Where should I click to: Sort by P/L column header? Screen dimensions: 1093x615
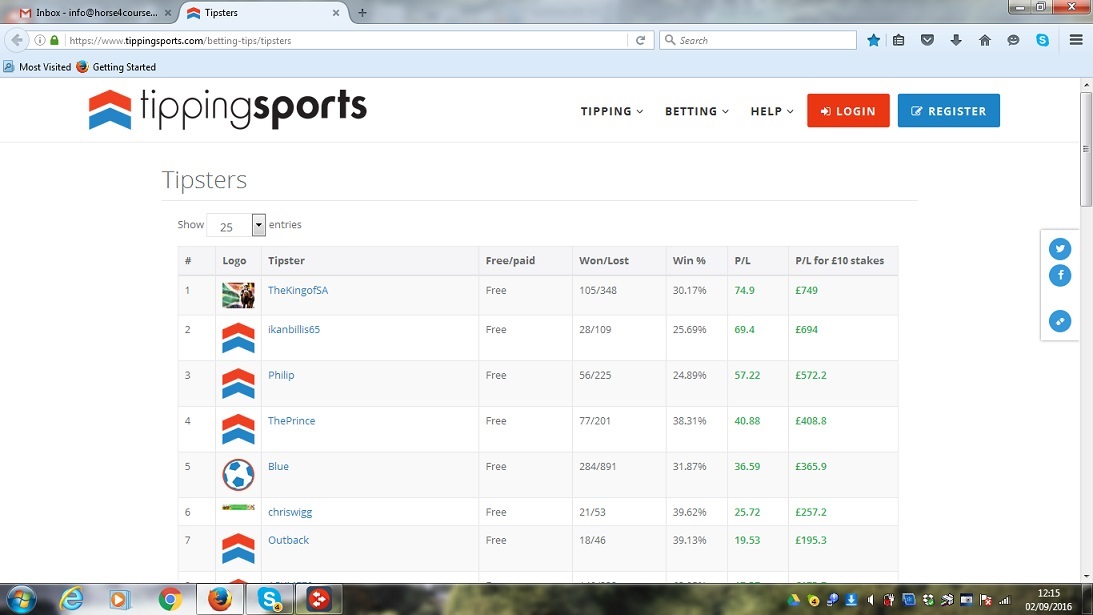tap(757, 260)
